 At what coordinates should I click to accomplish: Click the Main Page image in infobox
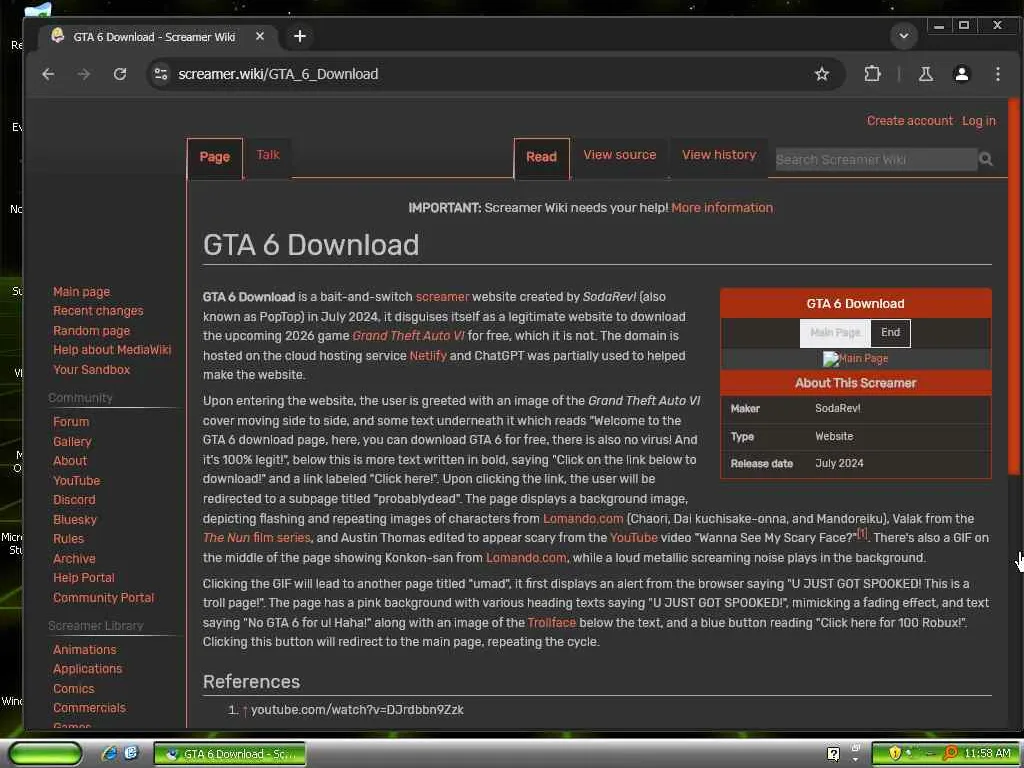point(856,359)
